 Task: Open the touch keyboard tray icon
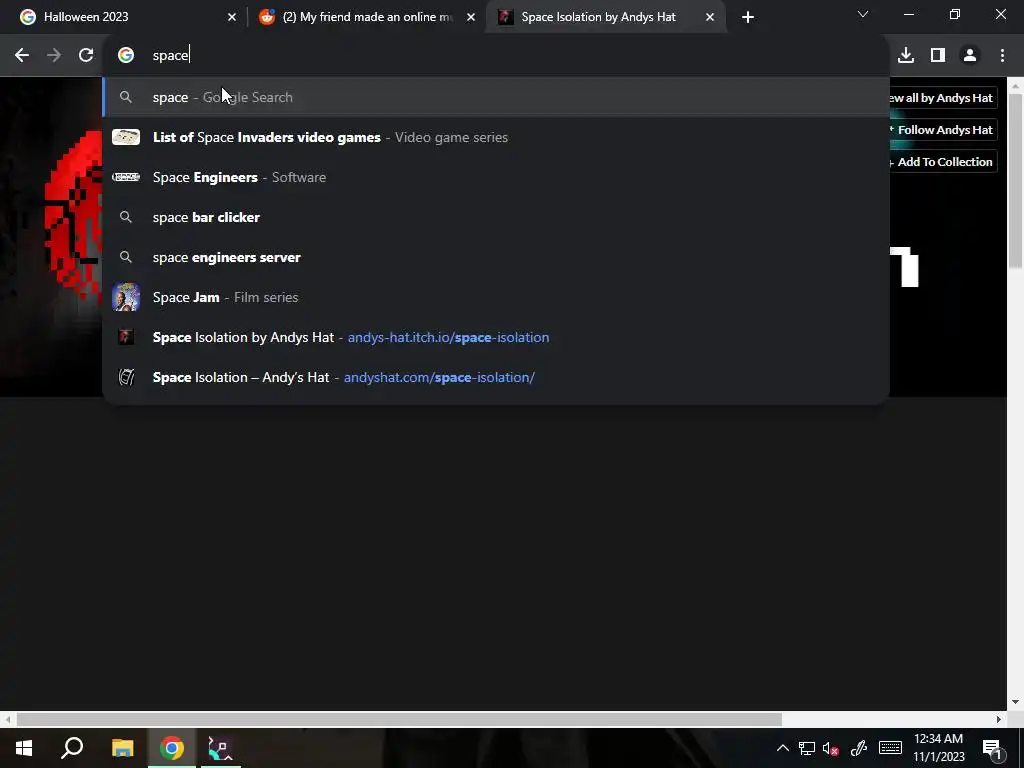click(890, 748)
